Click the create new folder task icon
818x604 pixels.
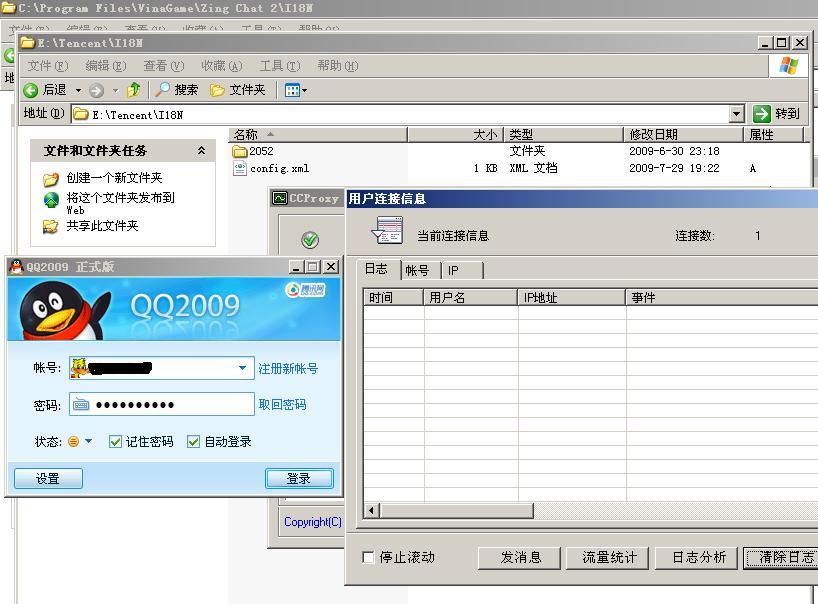[51, 179]
